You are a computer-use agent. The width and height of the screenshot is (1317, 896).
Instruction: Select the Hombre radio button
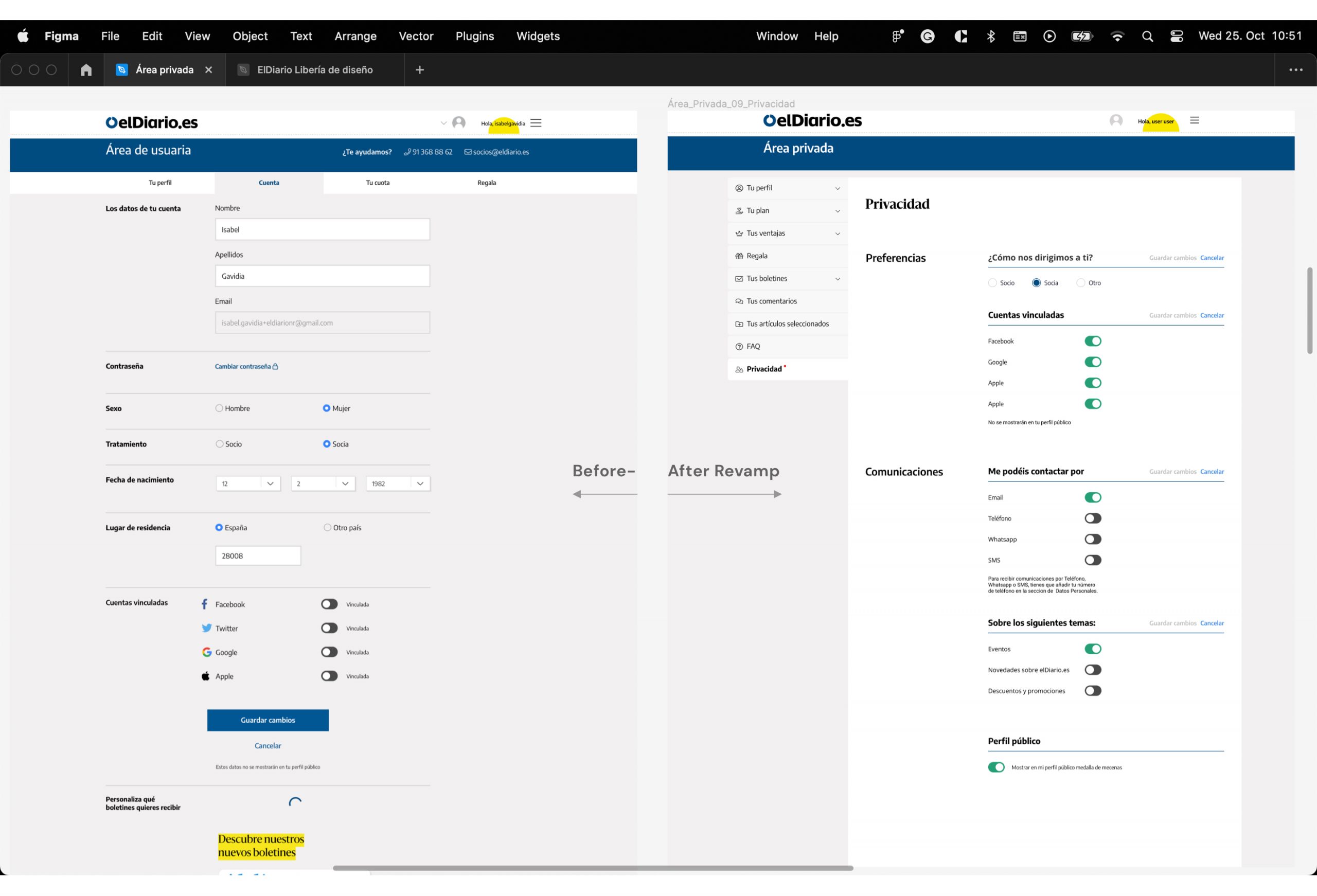tap(219, 408)
